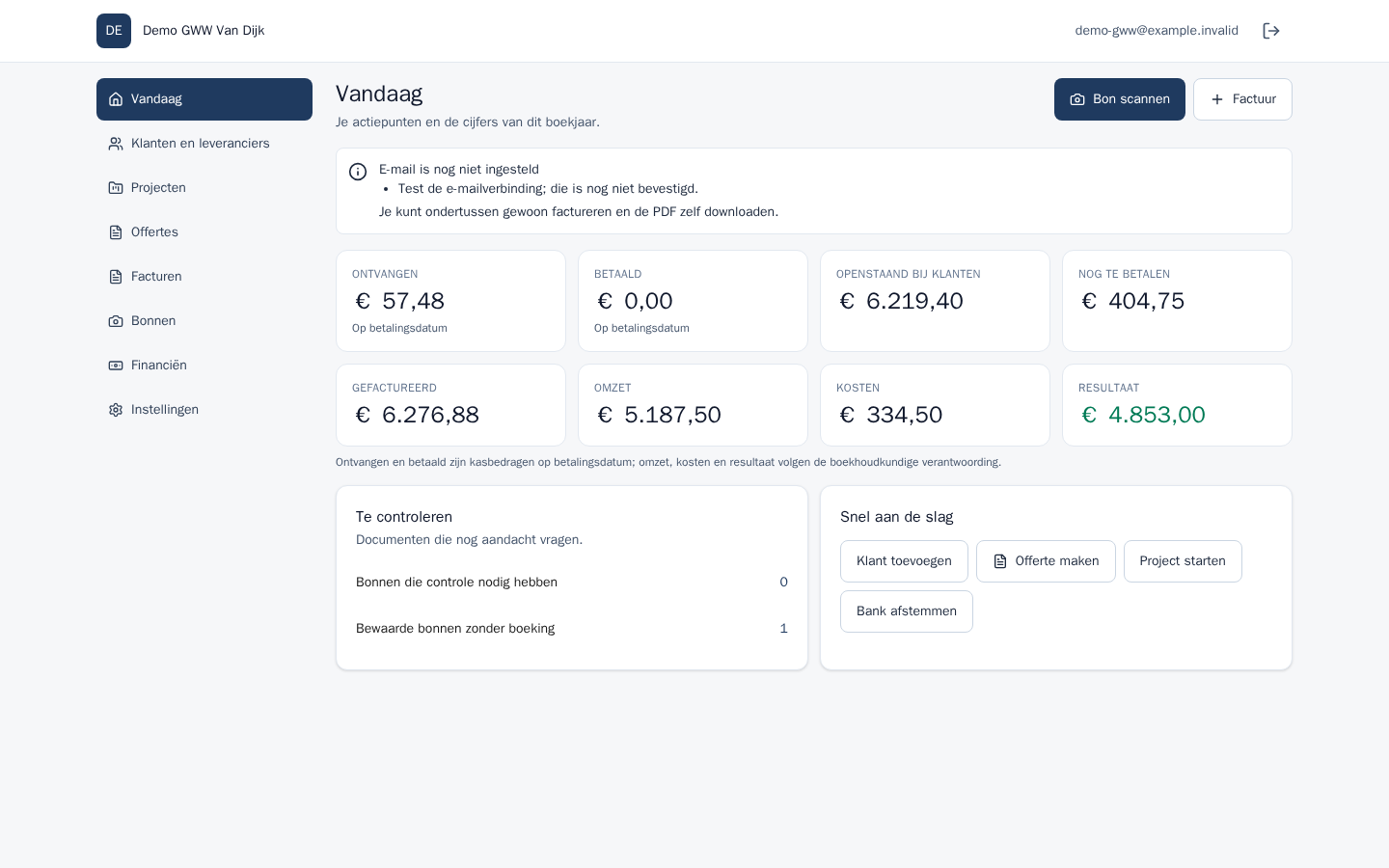
Task: Click the Omzet € 5.187,50 value
Action: pos(659,415)
